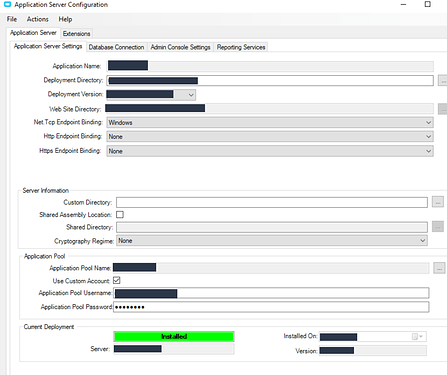This screenshot has width=447, height=375.
Task: Click browse button beside Application Pool Name
Action: tap(439, 268)
